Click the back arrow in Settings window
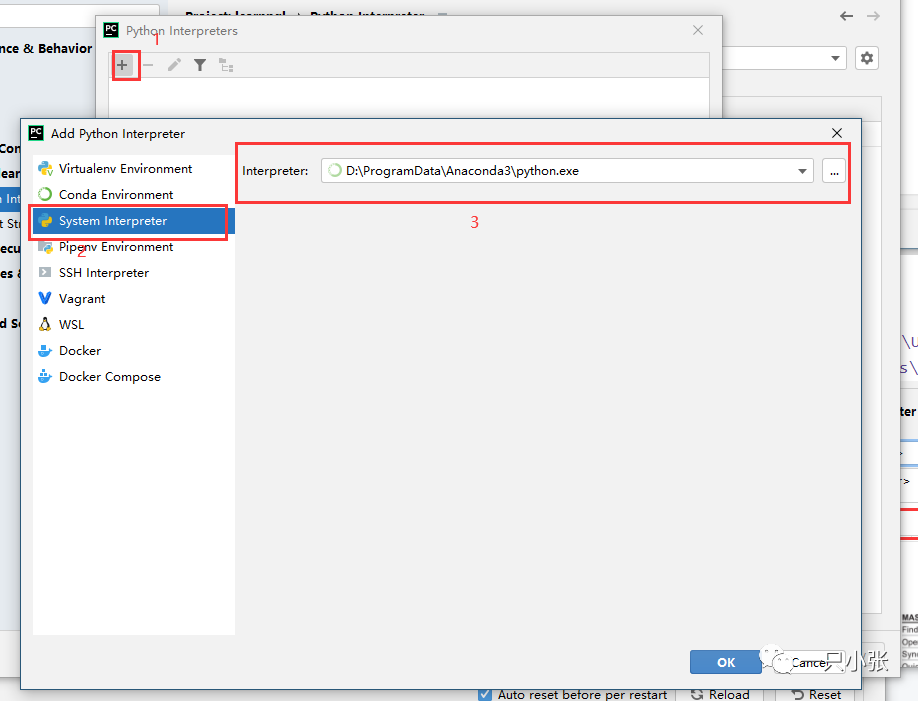This screenshot has width=918, height=701. (x=847, y=16)
